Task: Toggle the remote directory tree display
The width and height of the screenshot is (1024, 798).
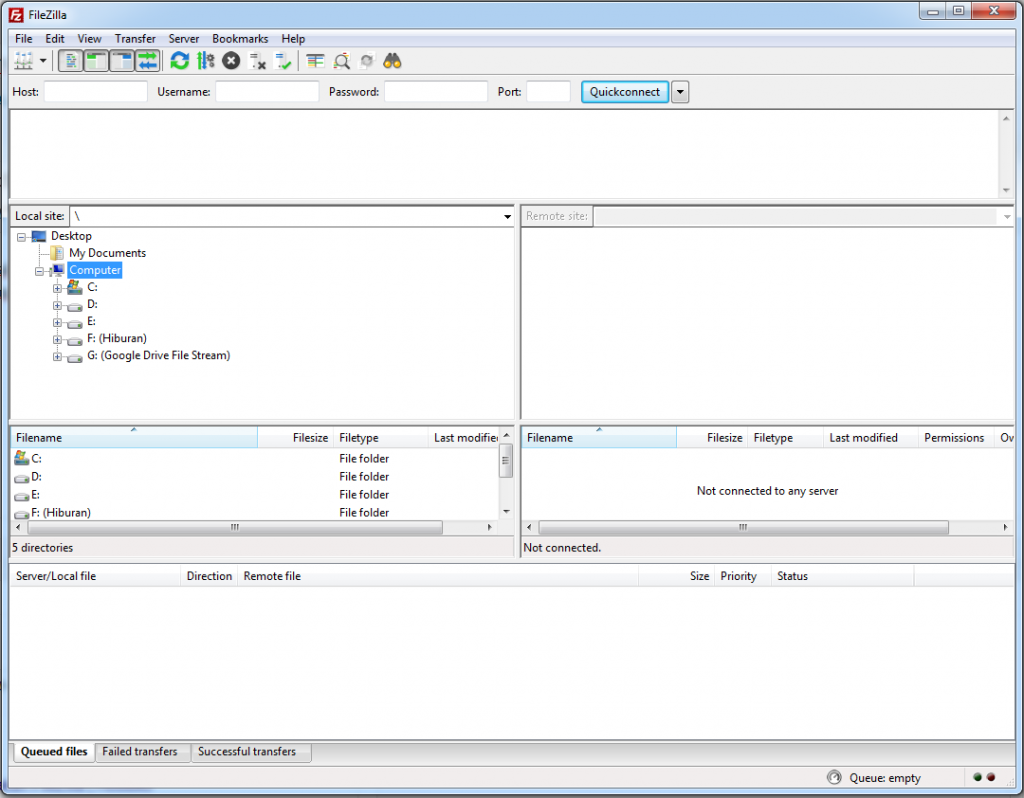Action: click(x=122, y=61)
